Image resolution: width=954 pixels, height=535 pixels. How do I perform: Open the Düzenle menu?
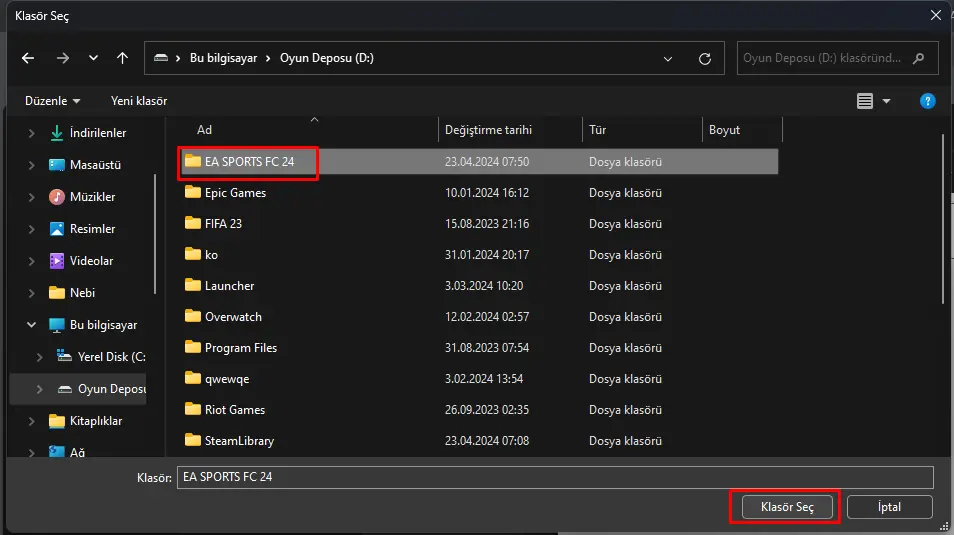[x=52, y=101]
